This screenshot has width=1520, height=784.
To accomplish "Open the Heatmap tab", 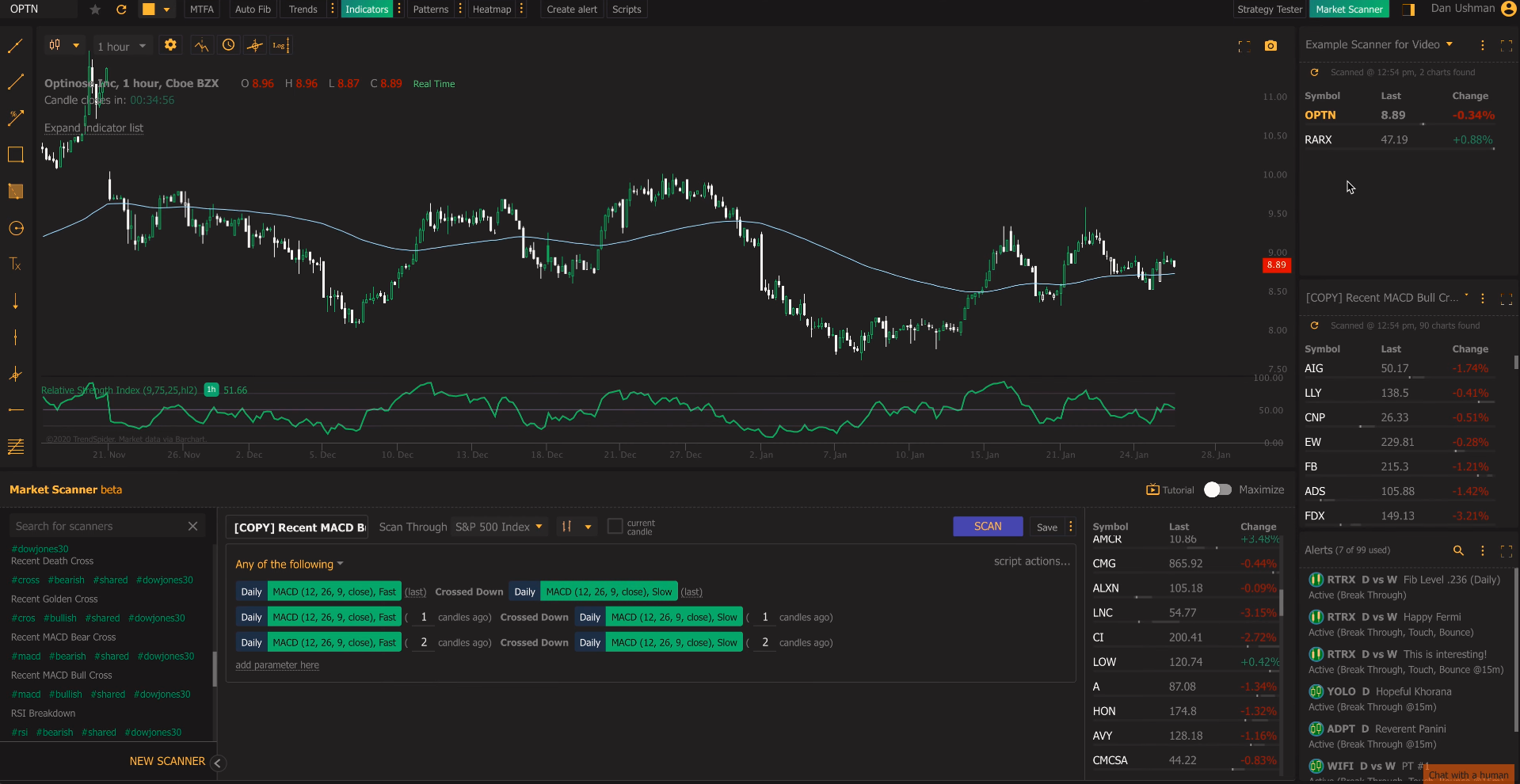I will (491, 10).
